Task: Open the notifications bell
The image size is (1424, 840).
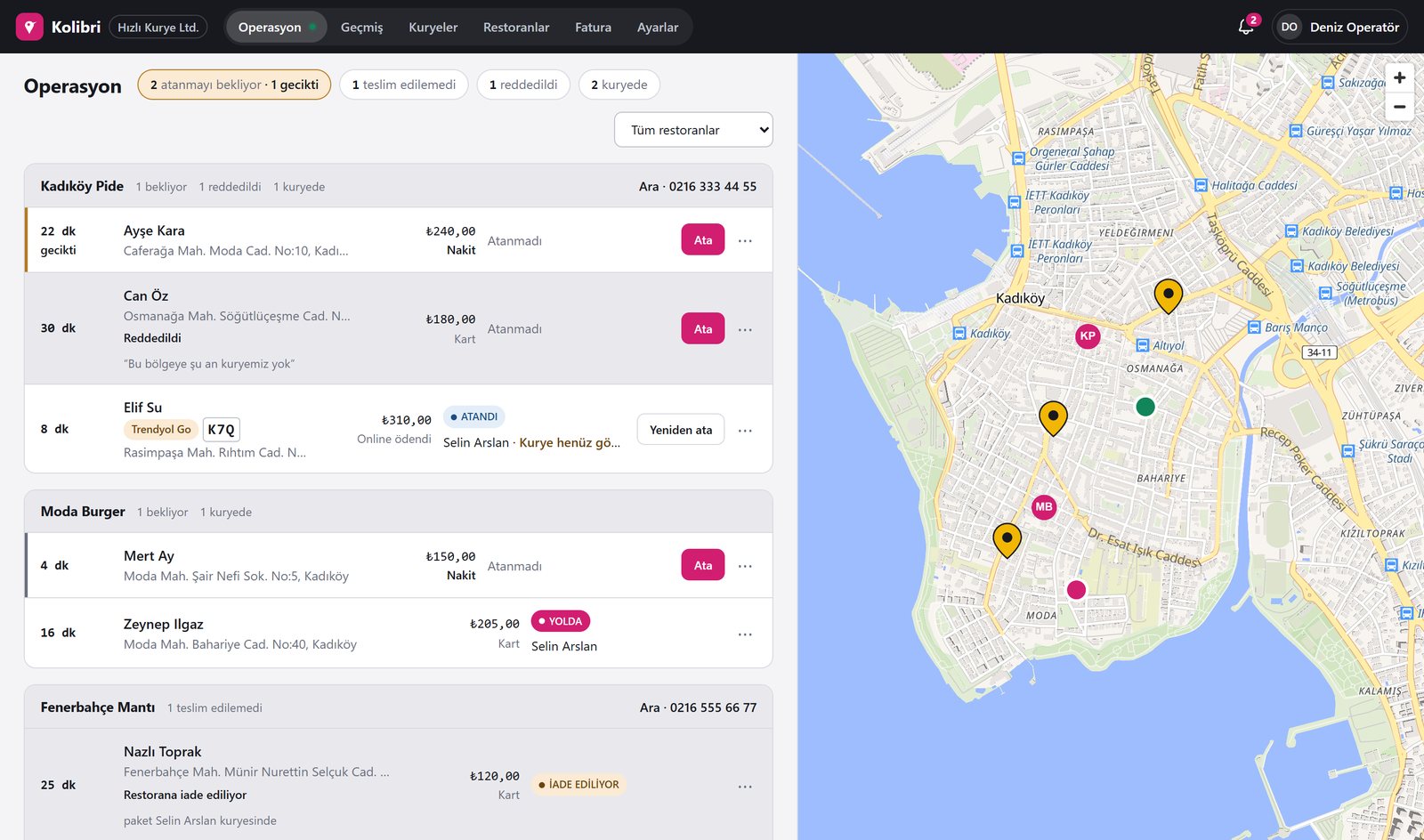Action: click(x=1246, y=27)
